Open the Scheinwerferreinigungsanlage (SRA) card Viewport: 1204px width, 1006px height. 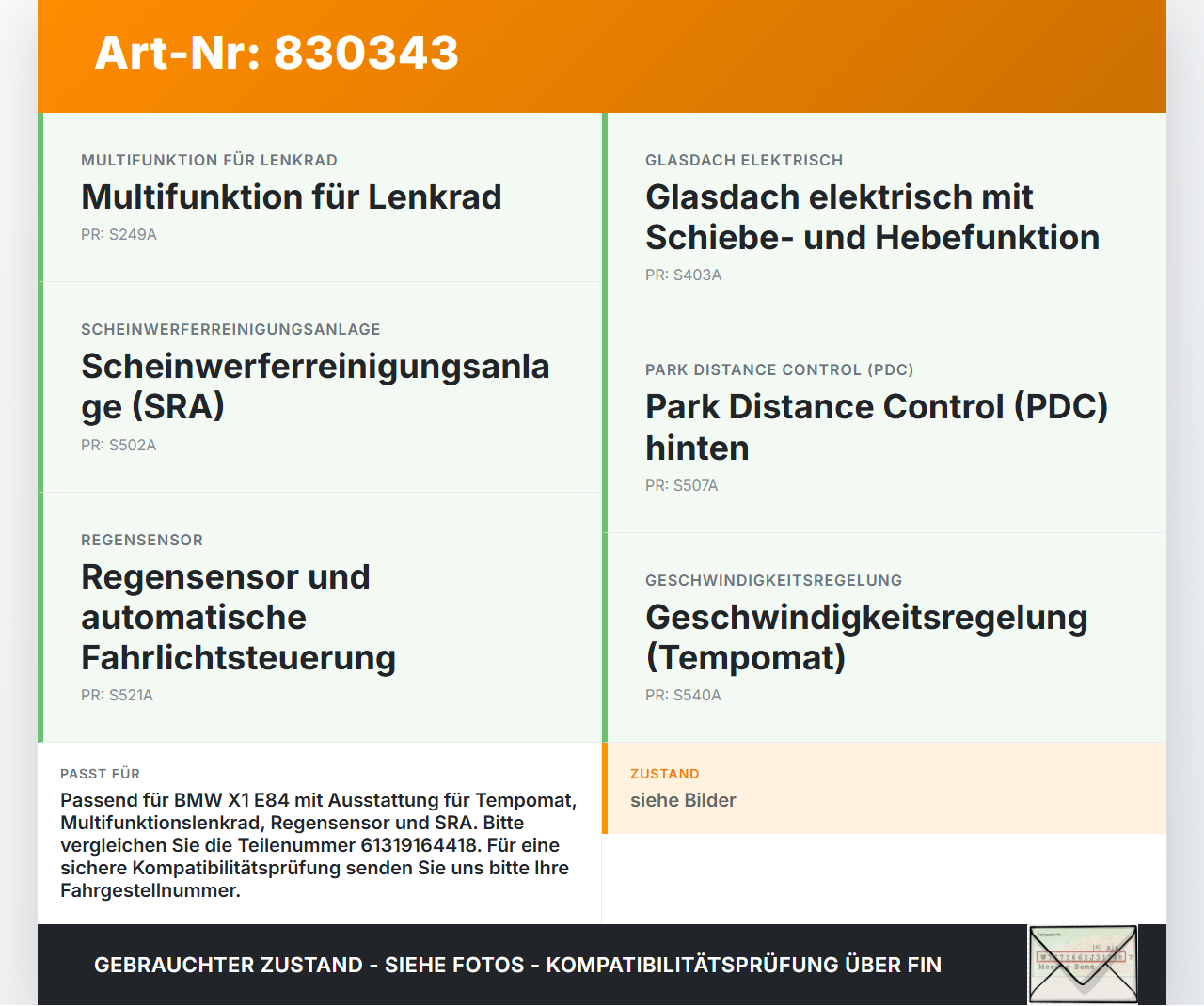[x=320, y=387]
